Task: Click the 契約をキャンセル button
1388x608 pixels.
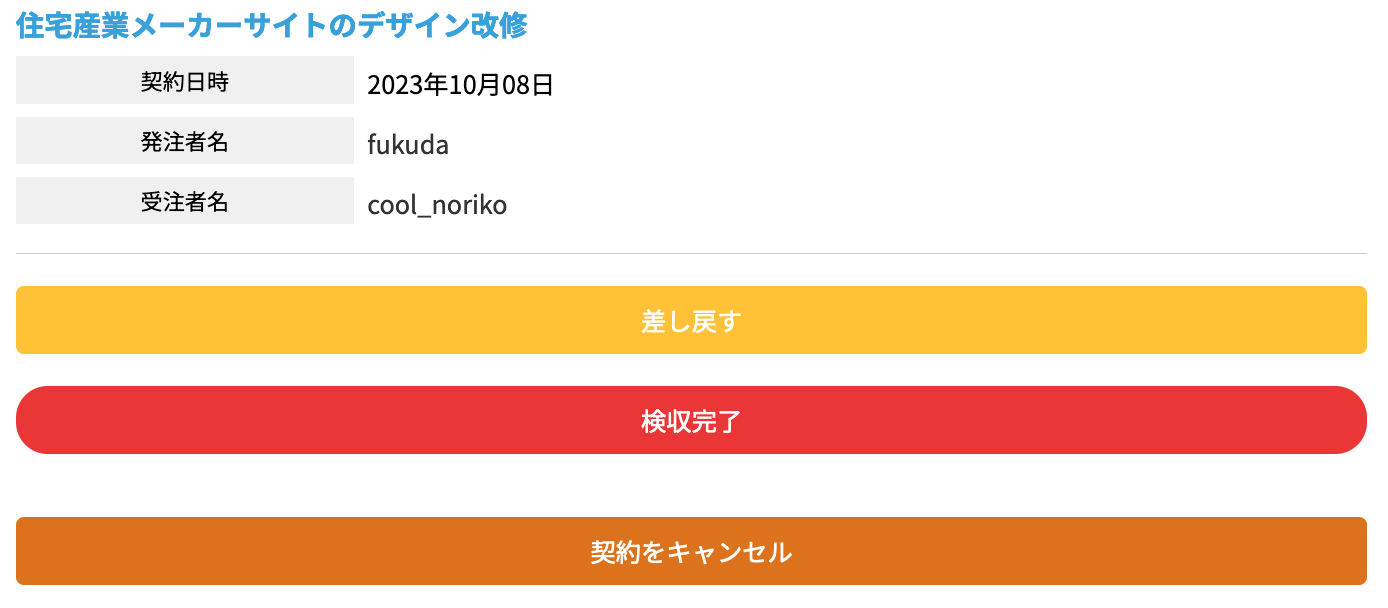Action: tap(691, 551)
